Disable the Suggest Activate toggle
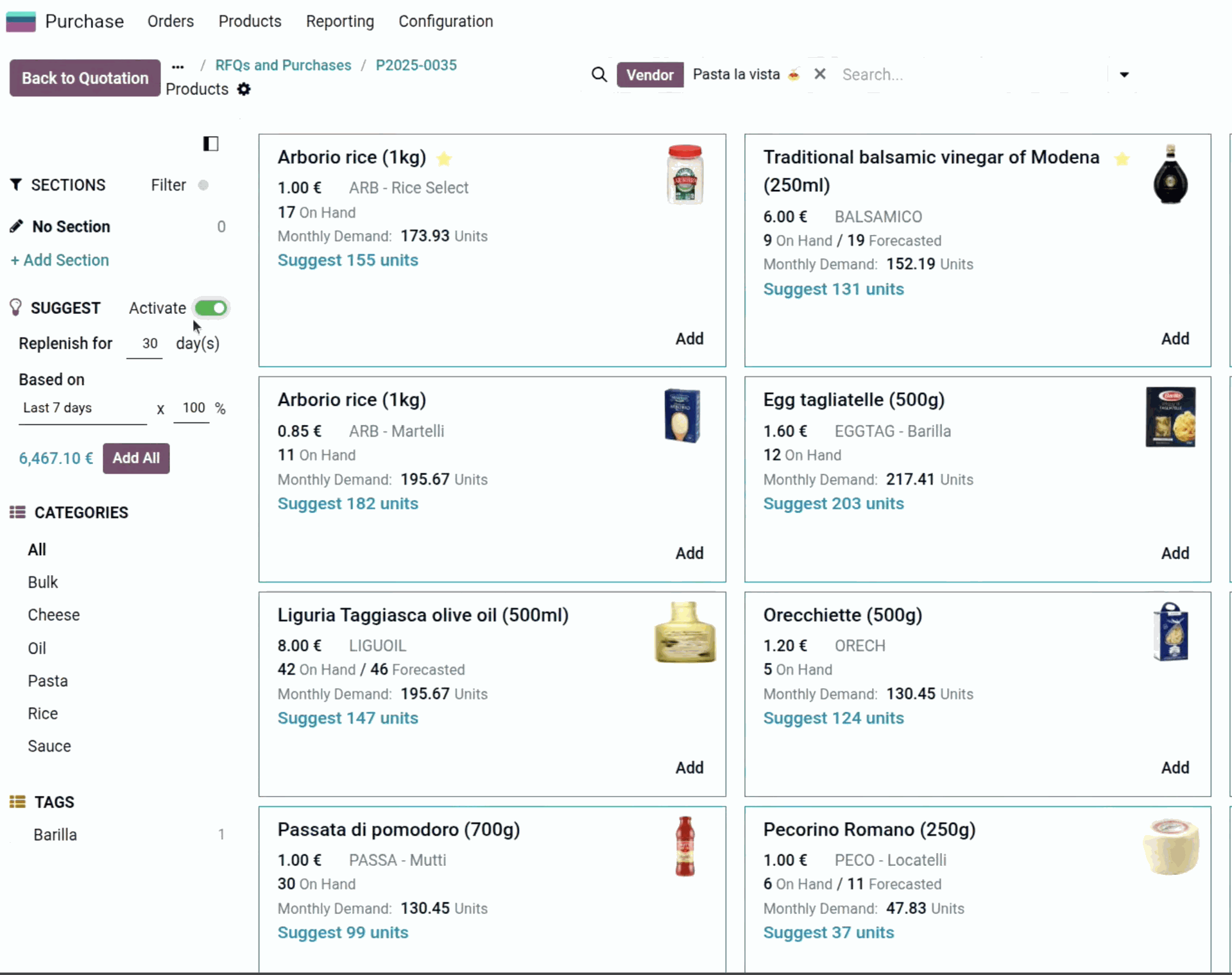 210,308
